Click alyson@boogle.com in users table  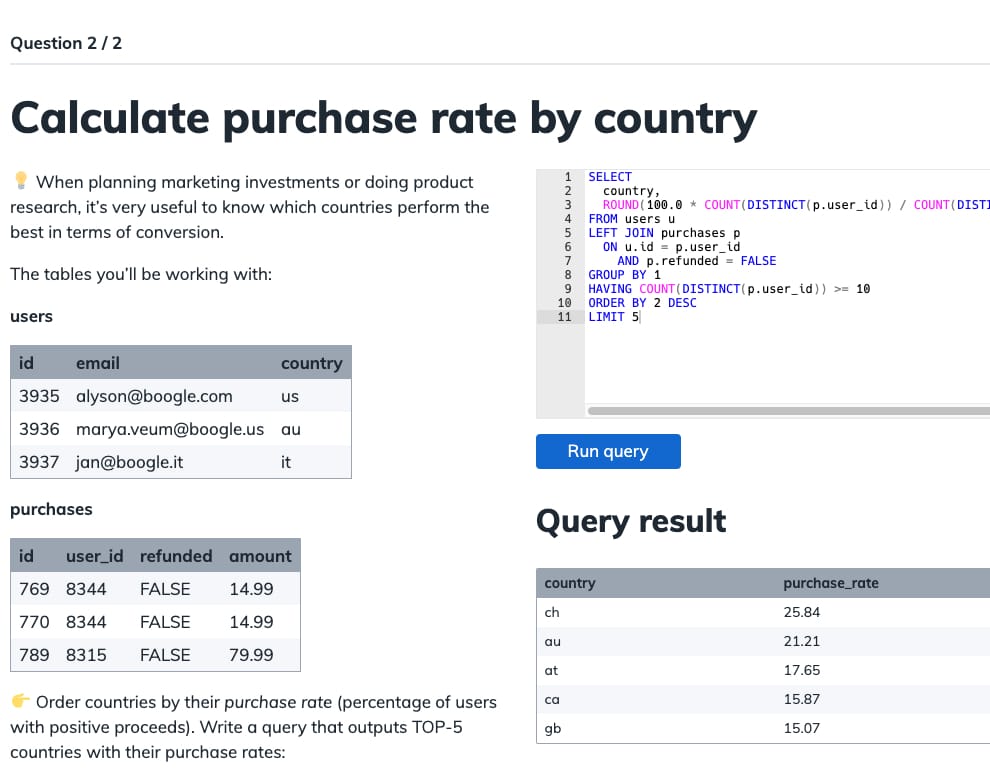pos(154,396)
